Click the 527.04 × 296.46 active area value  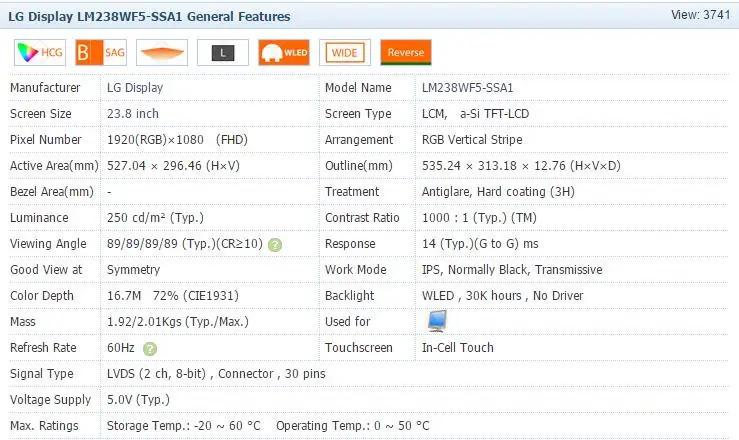pos(173,166)
